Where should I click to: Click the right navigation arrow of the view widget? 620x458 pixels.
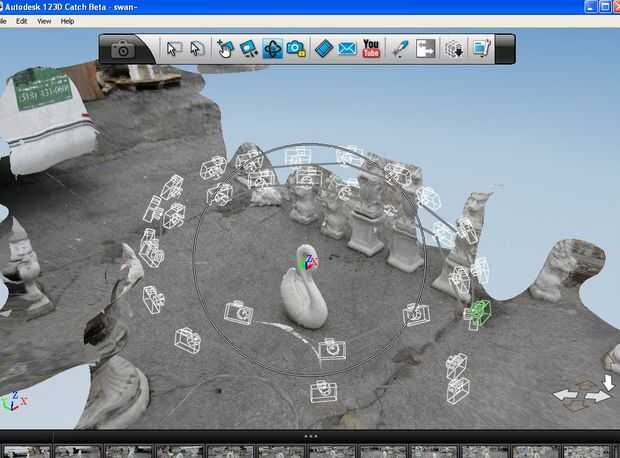pos(597,396)
